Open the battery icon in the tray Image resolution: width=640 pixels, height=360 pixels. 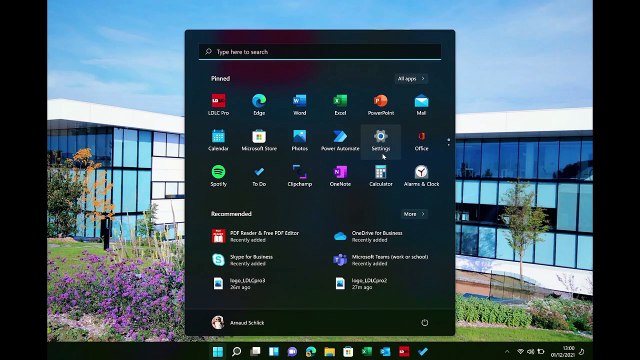pyautogui.click(x=541, y=351)
